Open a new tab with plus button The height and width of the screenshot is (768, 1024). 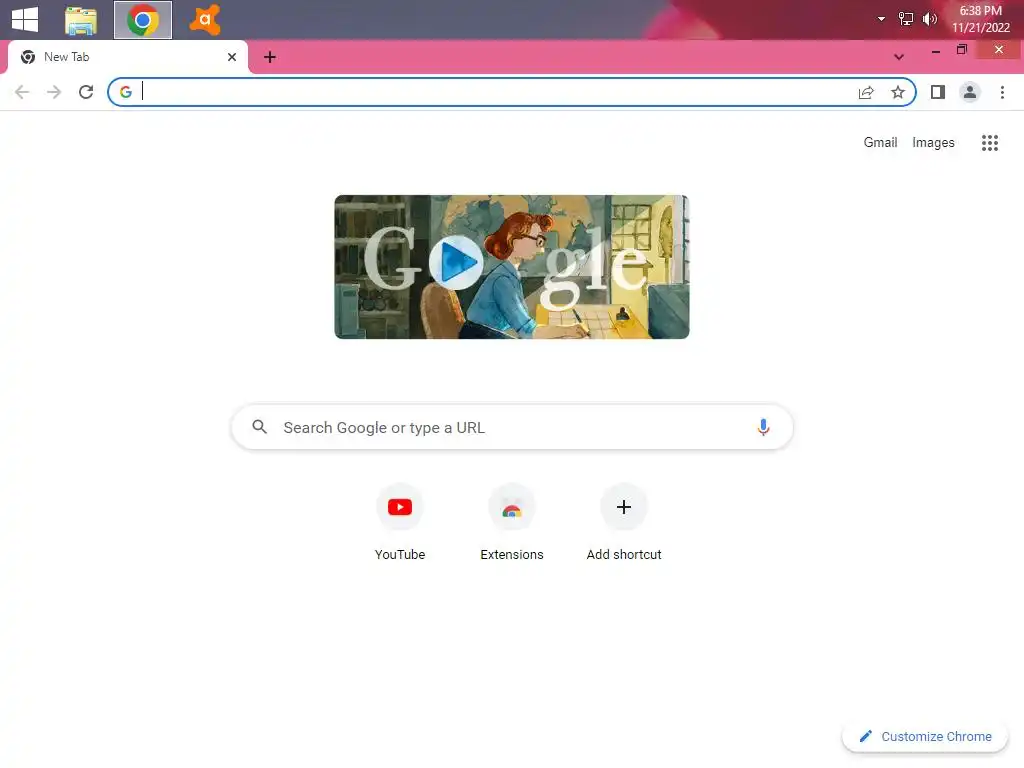tap(270, 57)
